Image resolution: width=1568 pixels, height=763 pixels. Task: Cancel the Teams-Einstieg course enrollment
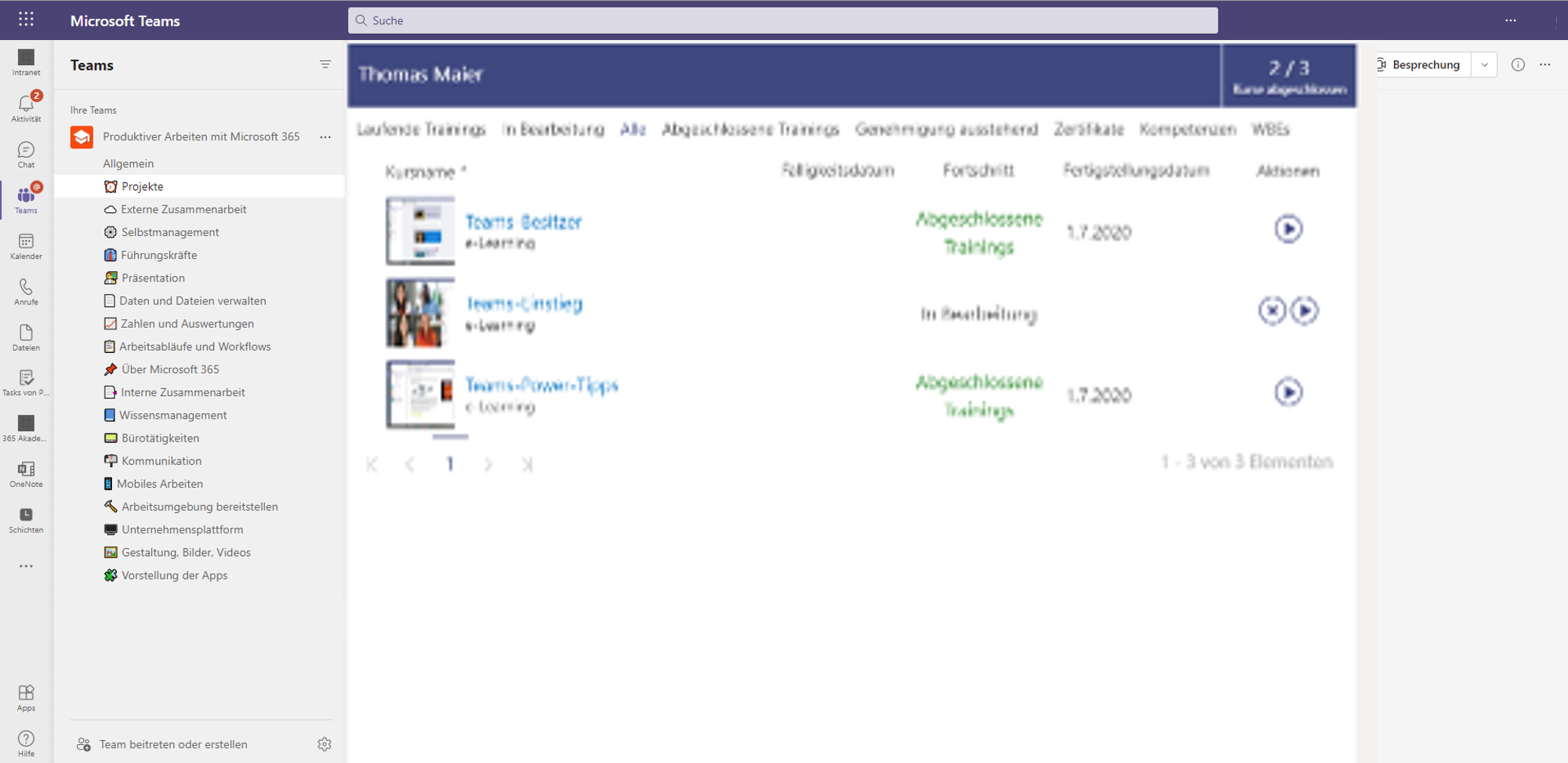(1272, 311)
